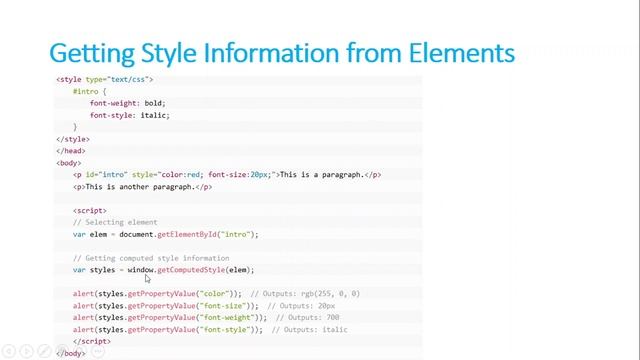The width and height of the screenshot is (640, 360).
Task: Click the '<p id="intro"' paragraph code line
Action: (227, 175)
